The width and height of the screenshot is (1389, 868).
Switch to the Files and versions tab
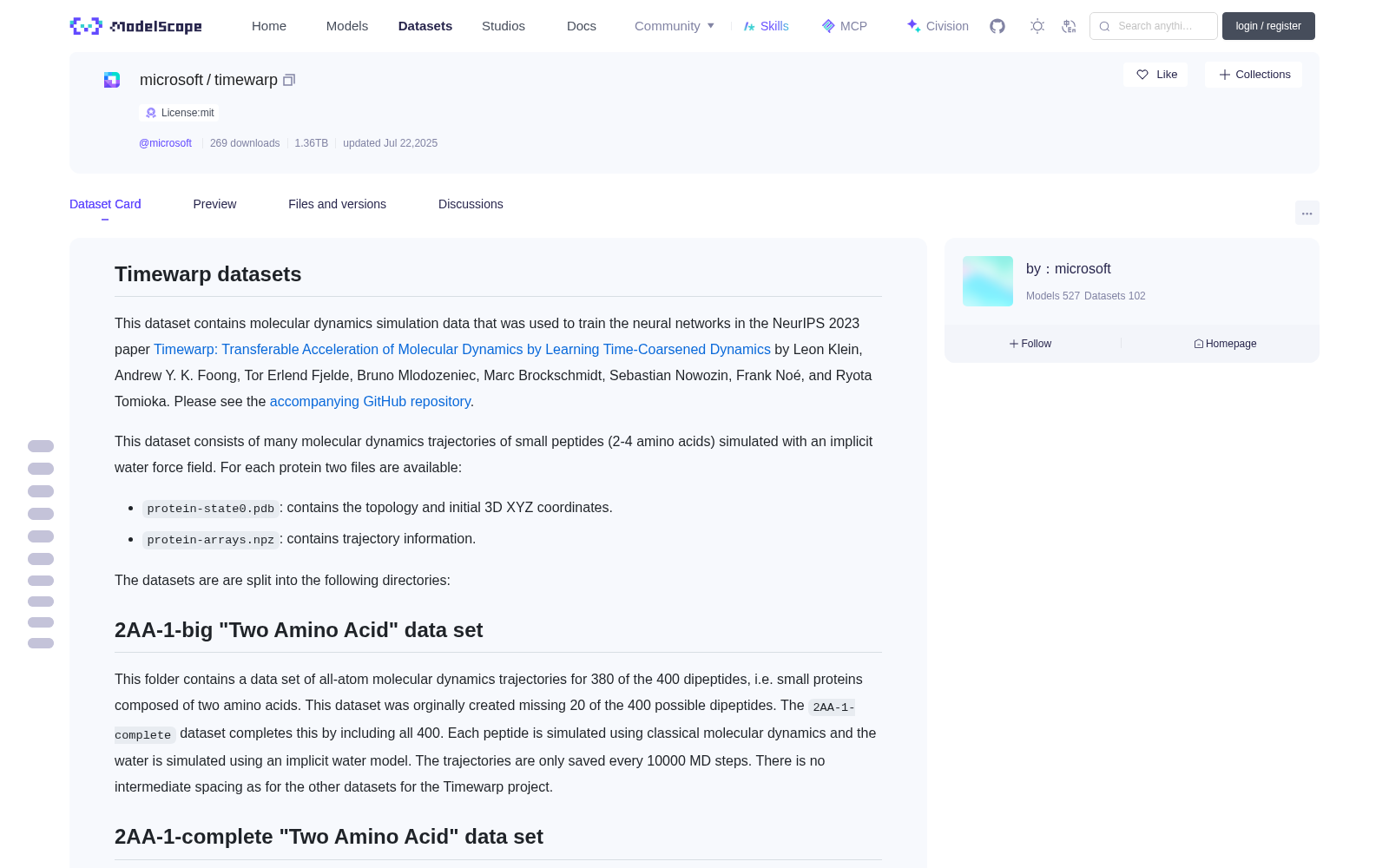[x=337, y=204]
